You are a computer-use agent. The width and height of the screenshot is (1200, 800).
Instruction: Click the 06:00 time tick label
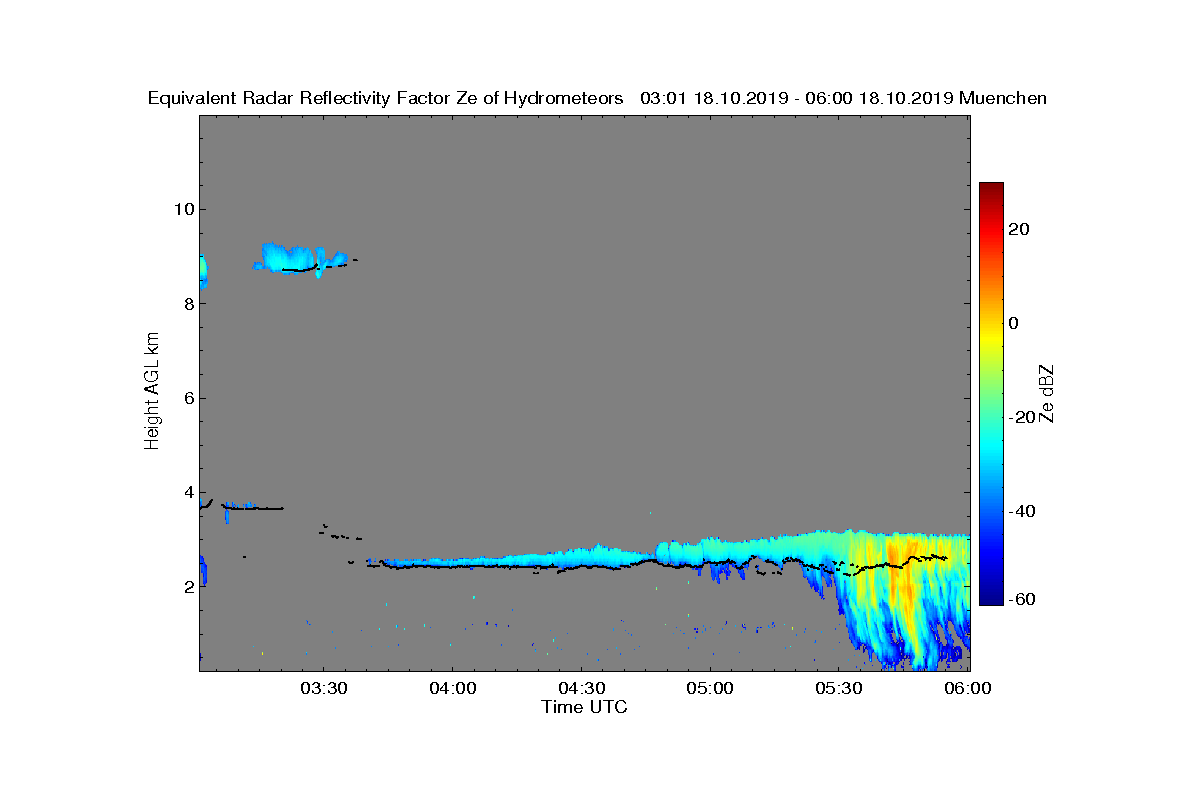click(969, 688)
